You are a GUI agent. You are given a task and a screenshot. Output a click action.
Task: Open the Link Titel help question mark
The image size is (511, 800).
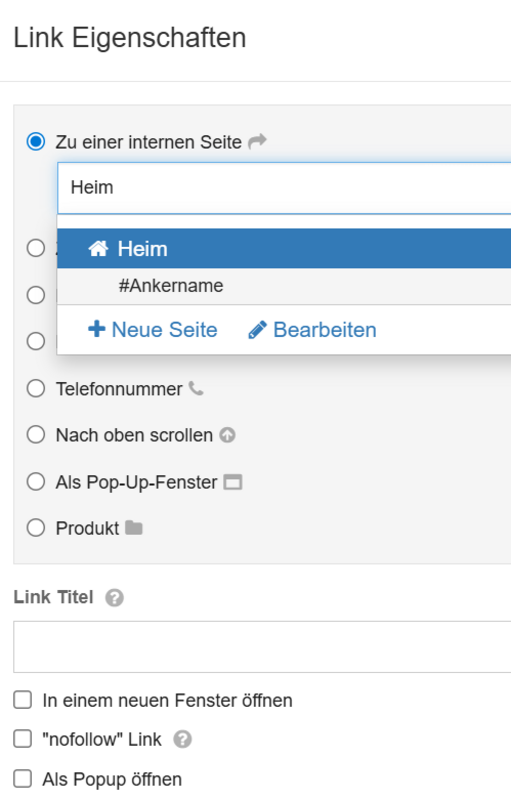tap(114, 597)
